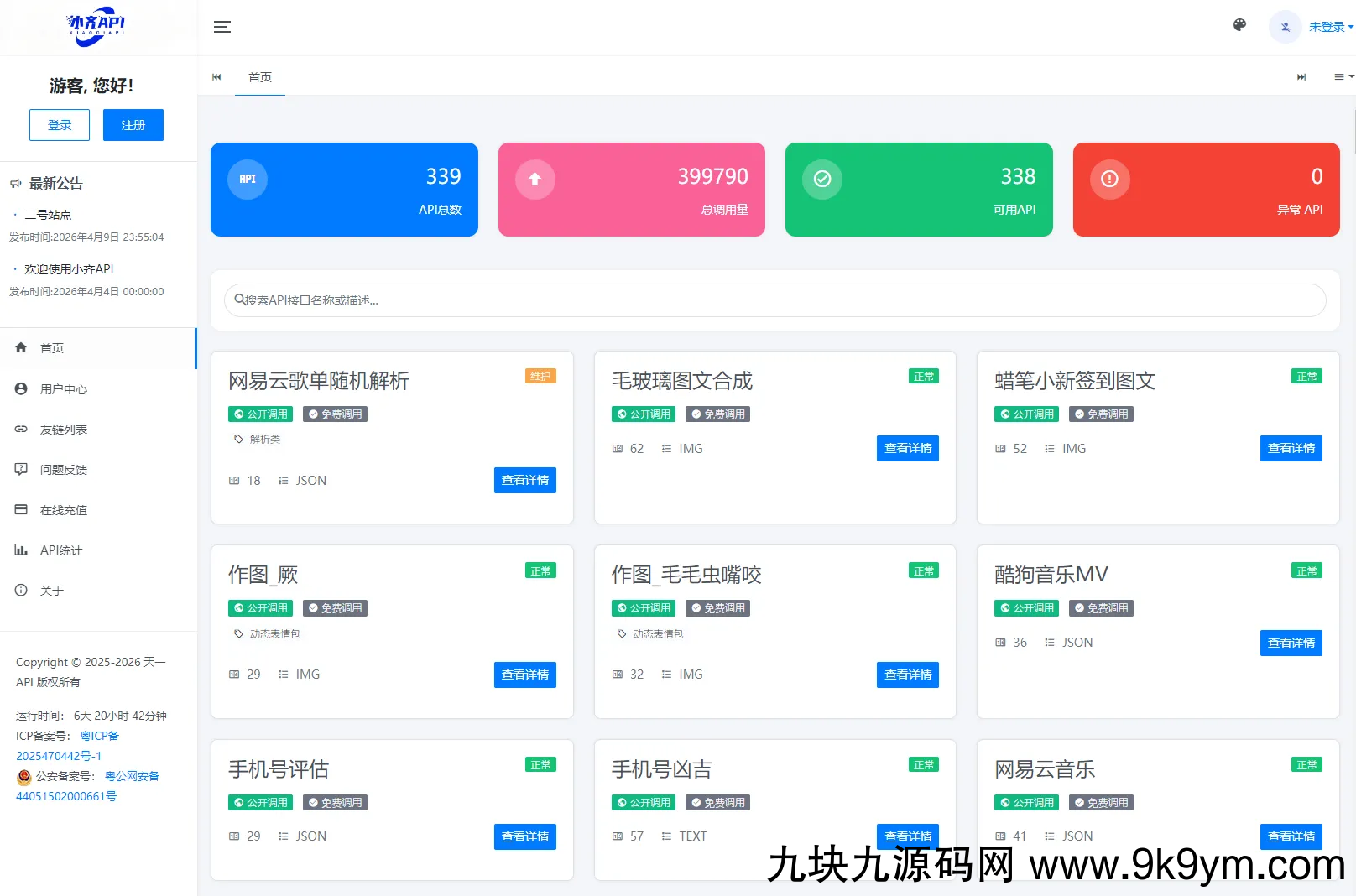
Task: Click the checkmark icon on green card
Action: [x=822, y=179]
